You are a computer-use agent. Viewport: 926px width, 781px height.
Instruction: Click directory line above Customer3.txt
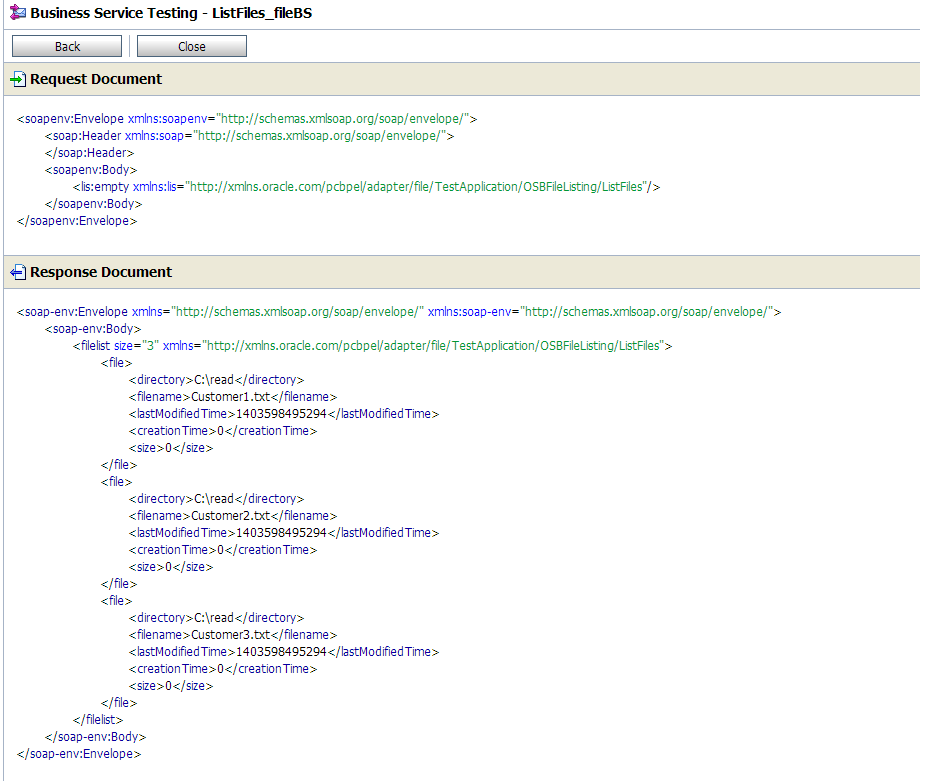point(216,618)
